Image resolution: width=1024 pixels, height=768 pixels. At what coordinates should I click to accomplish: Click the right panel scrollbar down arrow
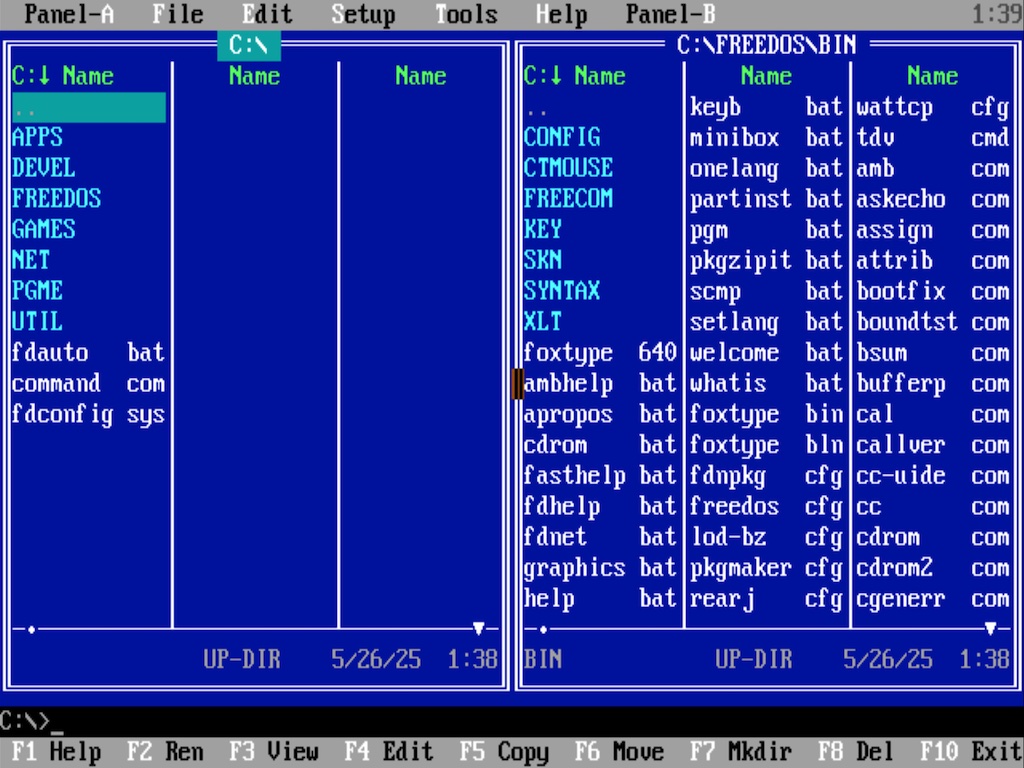(990, 629)
